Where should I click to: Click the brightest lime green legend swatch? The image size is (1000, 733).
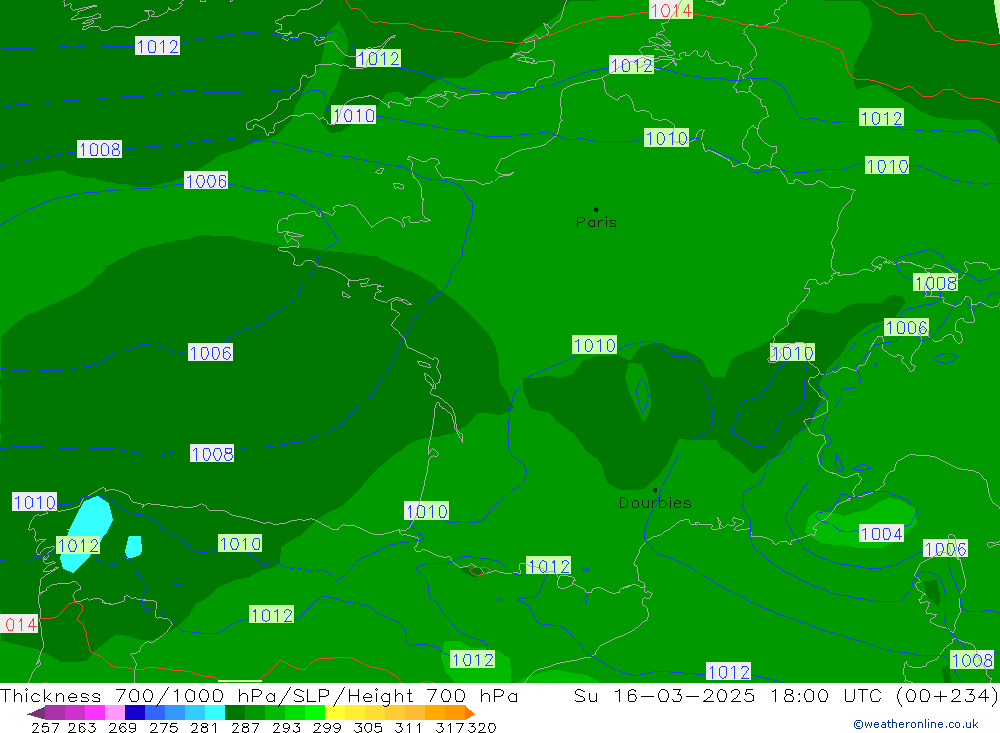315,713
